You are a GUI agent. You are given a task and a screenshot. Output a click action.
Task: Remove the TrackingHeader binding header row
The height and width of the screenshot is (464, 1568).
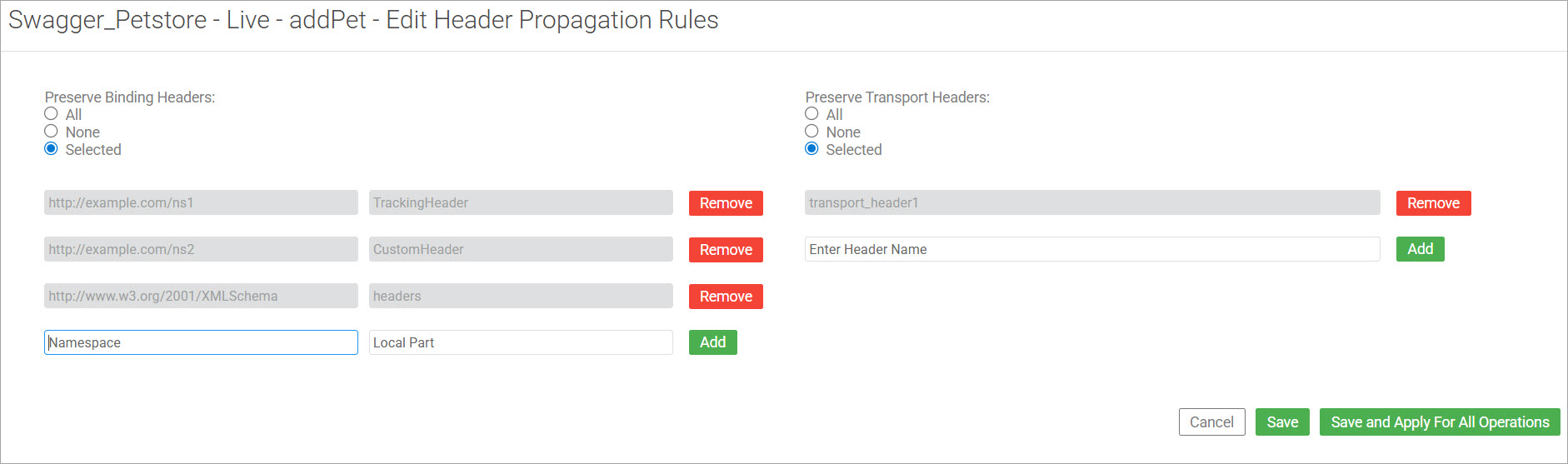point(726,203)
